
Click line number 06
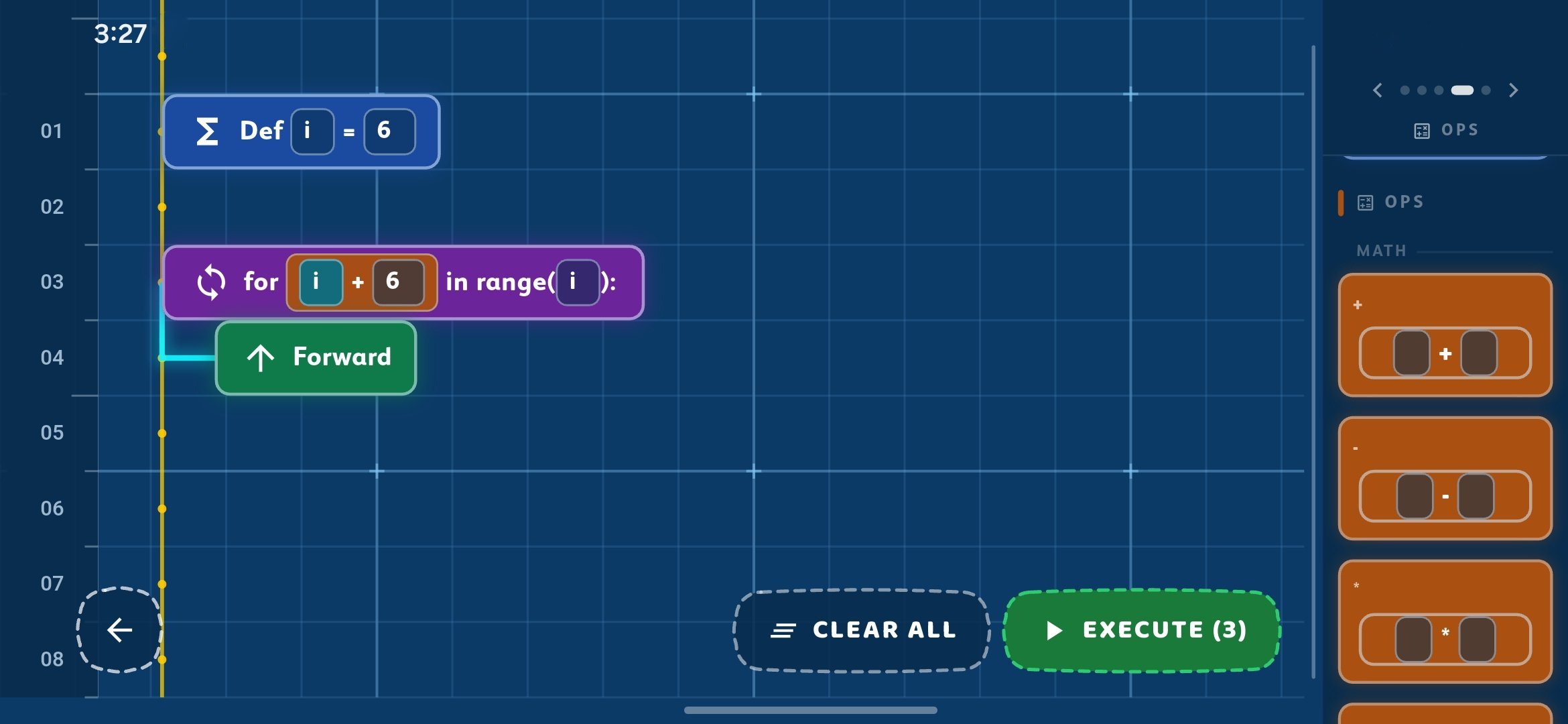coord(52,509)
